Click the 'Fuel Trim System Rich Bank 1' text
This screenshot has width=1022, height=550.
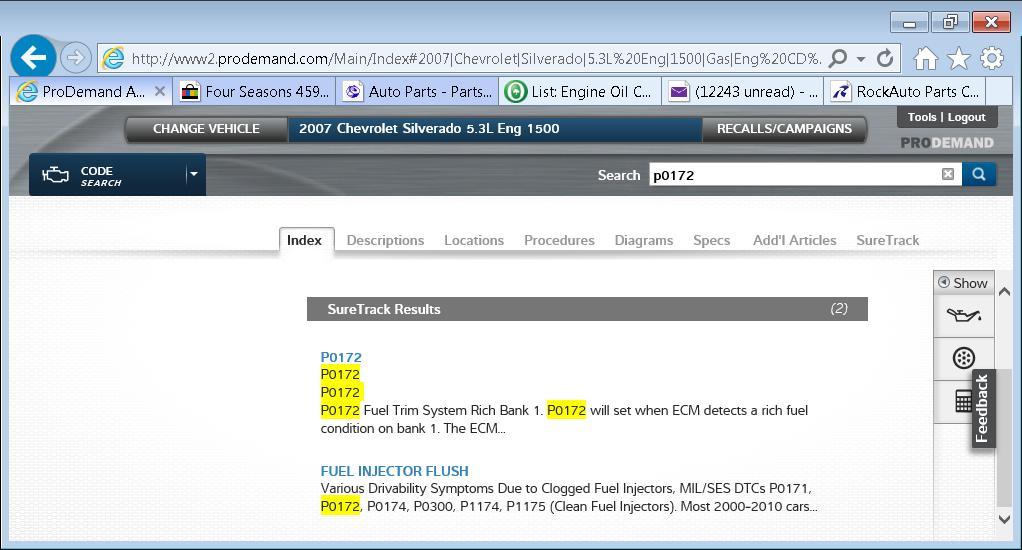coord(453,411)
